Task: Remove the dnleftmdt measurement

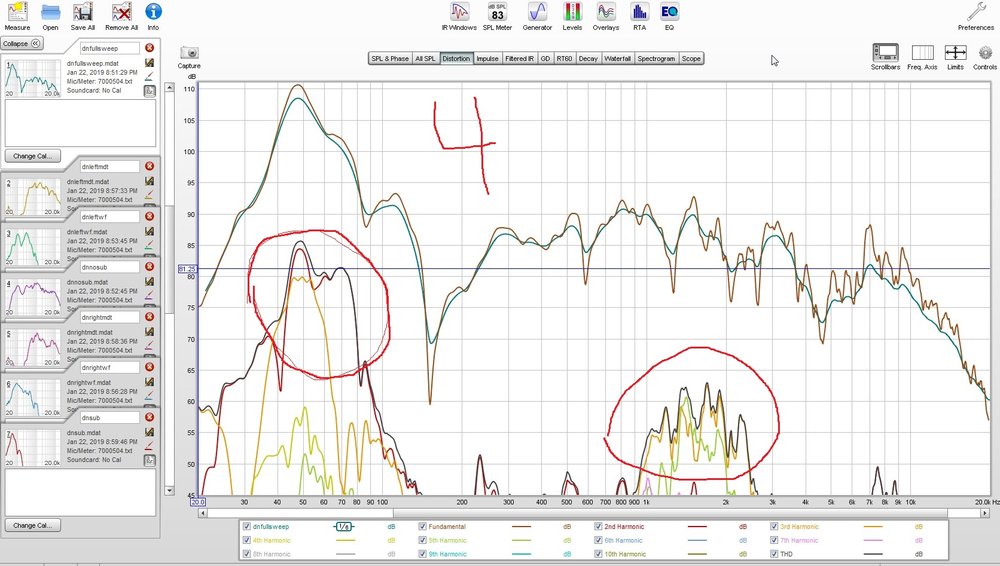Action: tap(149, 166)
